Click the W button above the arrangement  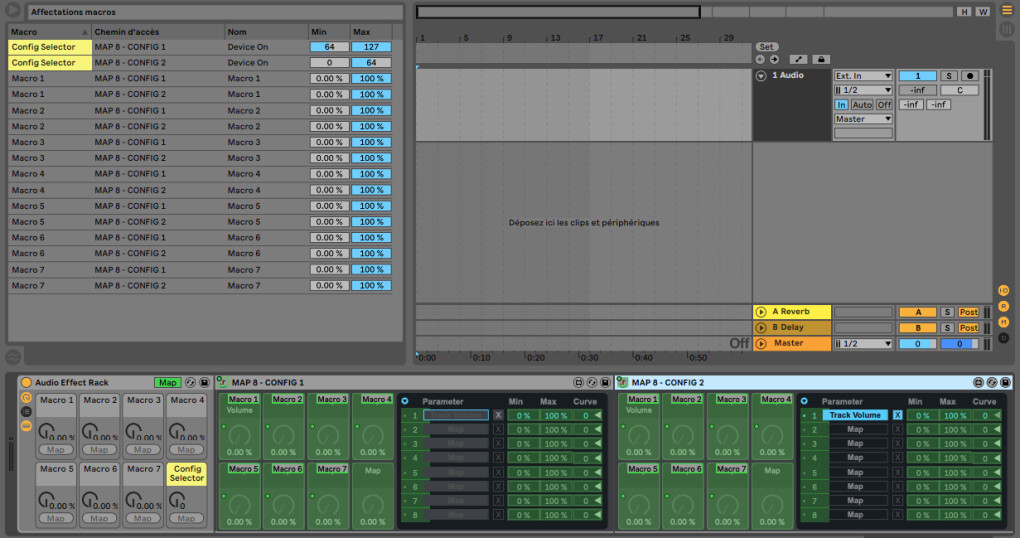(x=983, y=12)
